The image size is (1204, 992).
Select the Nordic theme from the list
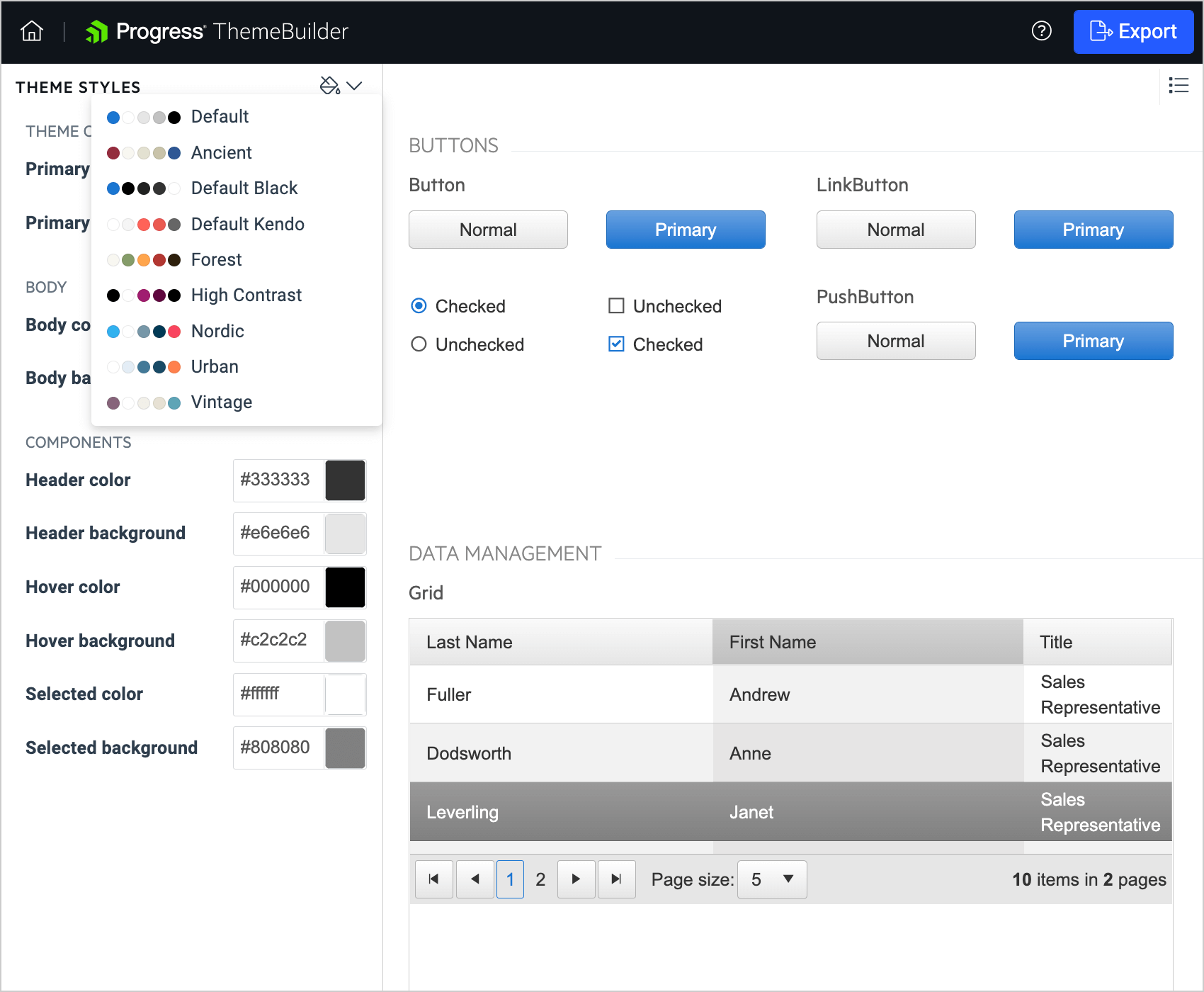(x=217, y=331)
